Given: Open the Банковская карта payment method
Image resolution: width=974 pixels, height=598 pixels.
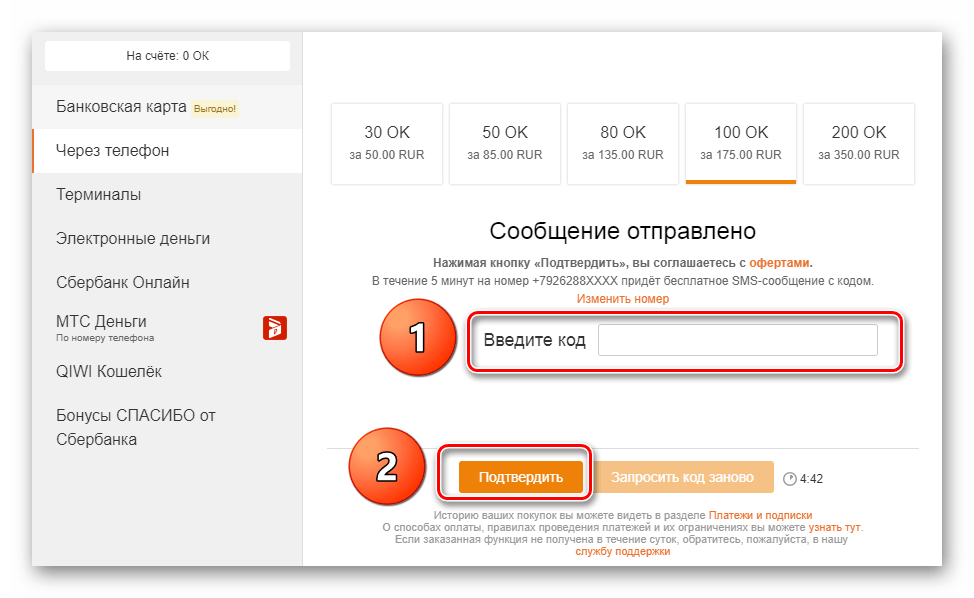Looking at the screenshot, I should pos(167,107).
